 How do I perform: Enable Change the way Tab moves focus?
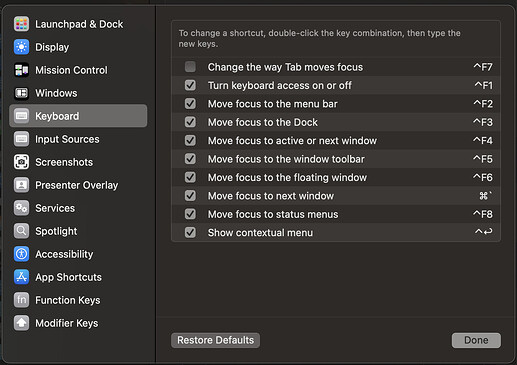[x=190, y=67]
